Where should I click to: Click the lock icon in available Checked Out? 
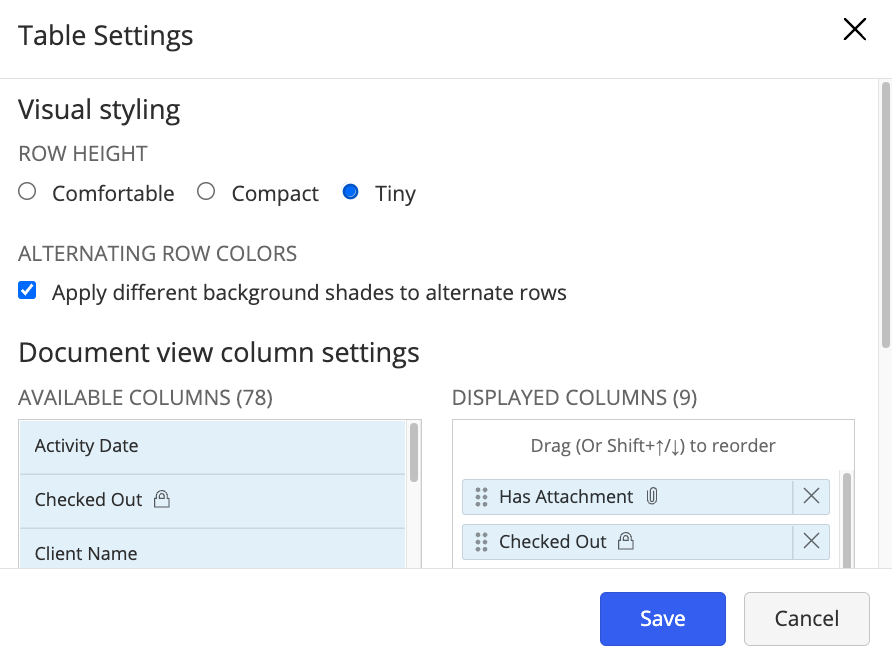[162, 500]
